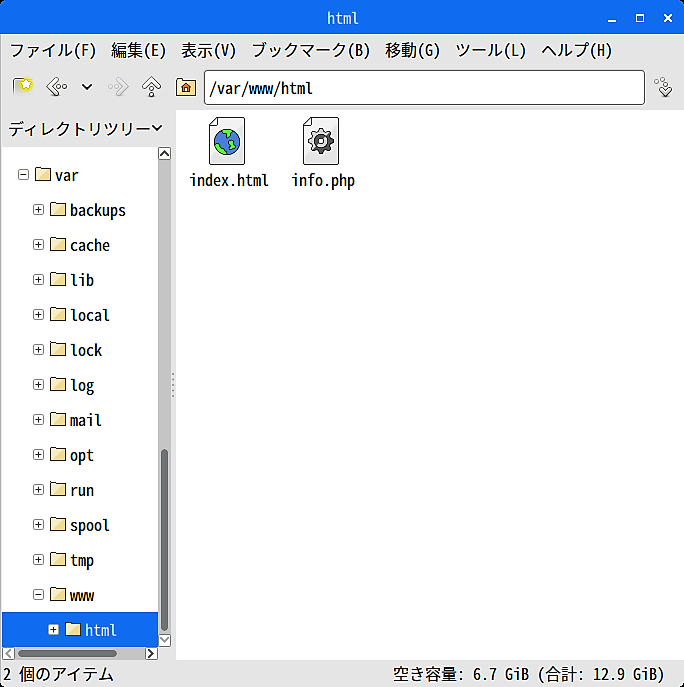Expand the lib tree node
This screenshot has width=684, height=687.
pyautogui.click(x=39, y=280)
